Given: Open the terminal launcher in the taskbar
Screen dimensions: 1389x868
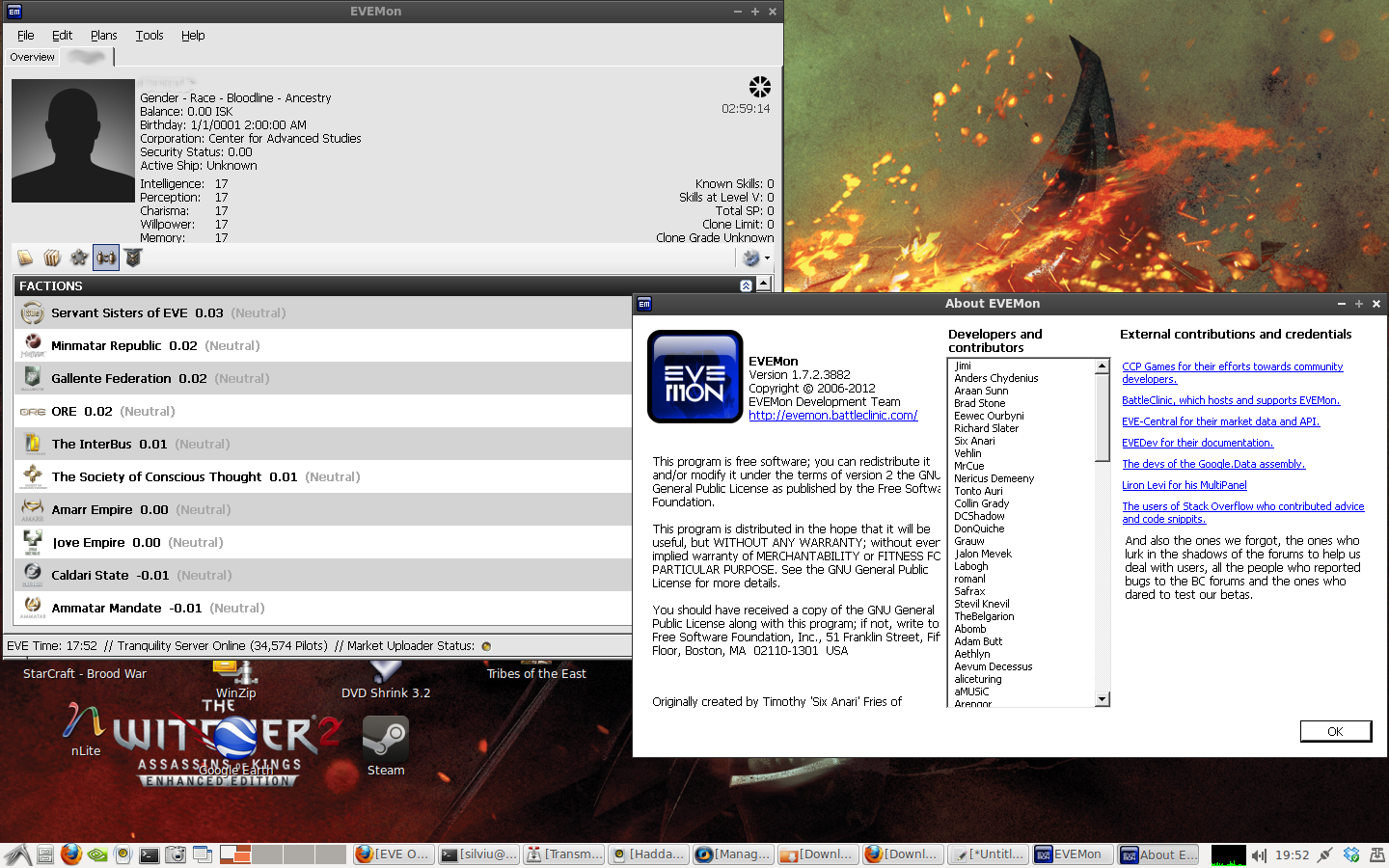Looking at the screenshot, I should pos(149,854).
